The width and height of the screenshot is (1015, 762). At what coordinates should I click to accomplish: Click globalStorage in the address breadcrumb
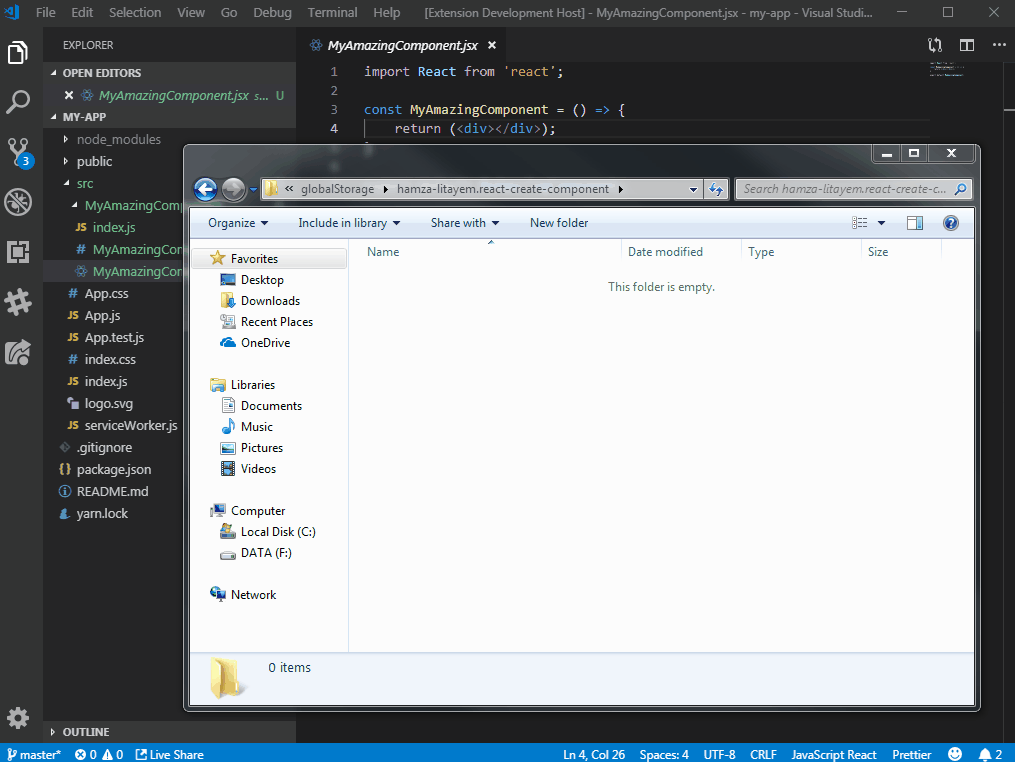(337, 189)
